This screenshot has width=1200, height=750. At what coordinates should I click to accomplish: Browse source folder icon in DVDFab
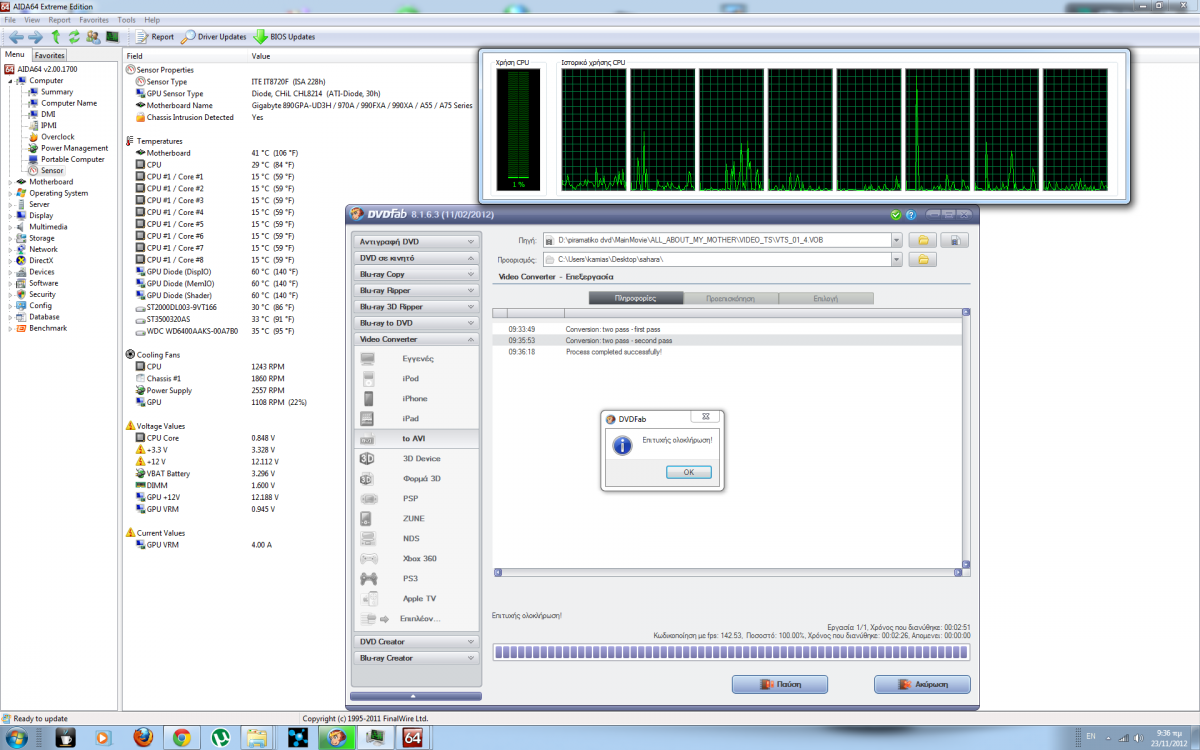click(922, 240)
